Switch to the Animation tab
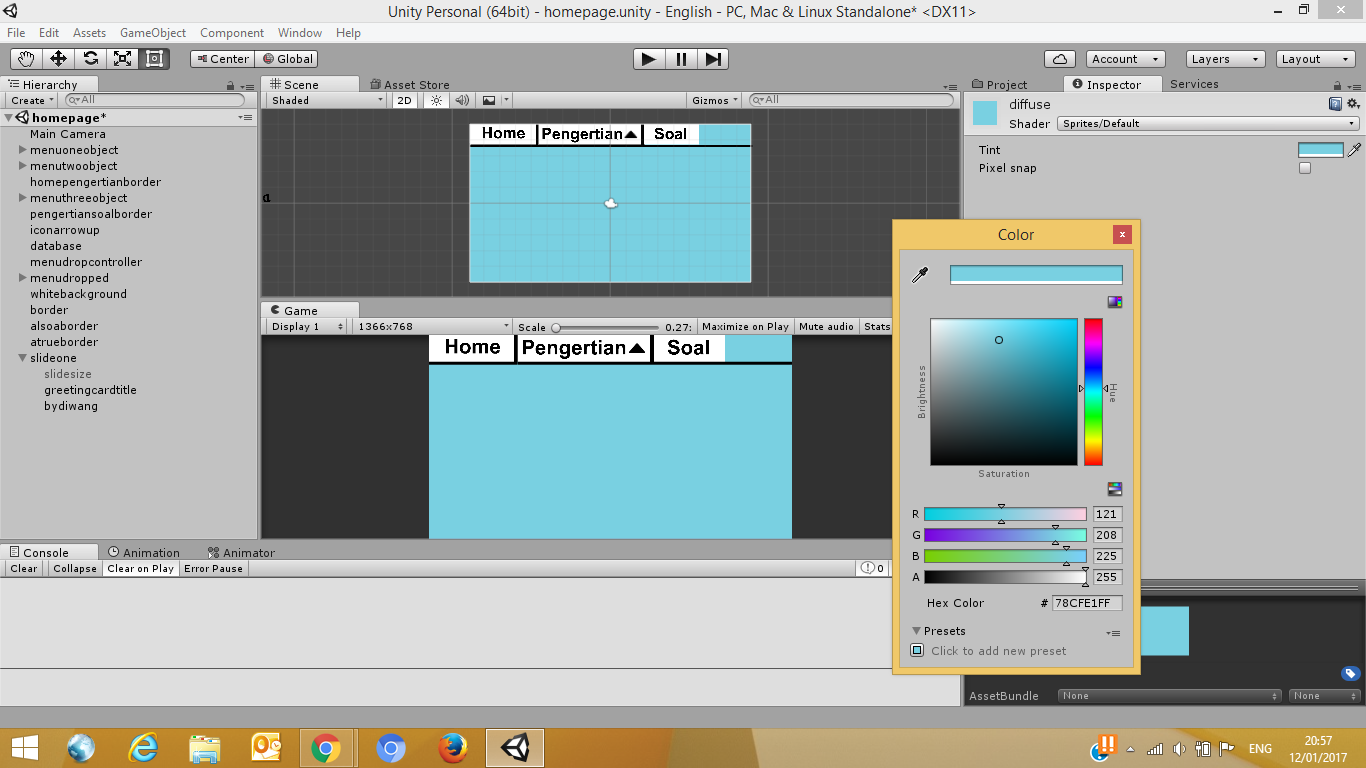The height and width of the screenshot is (768, 1366). point(144,553)
